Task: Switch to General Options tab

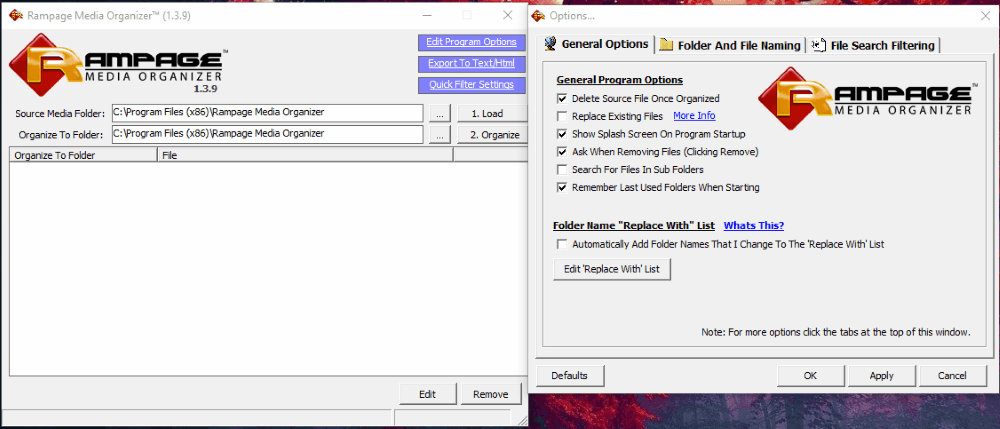Action: (597, 44)
